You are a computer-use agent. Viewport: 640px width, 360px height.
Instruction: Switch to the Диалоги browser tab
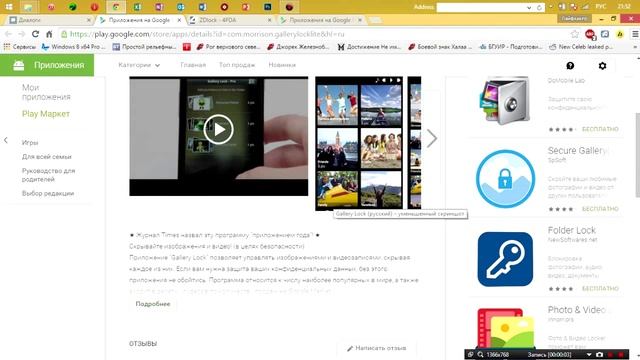(x=49, y=20)
